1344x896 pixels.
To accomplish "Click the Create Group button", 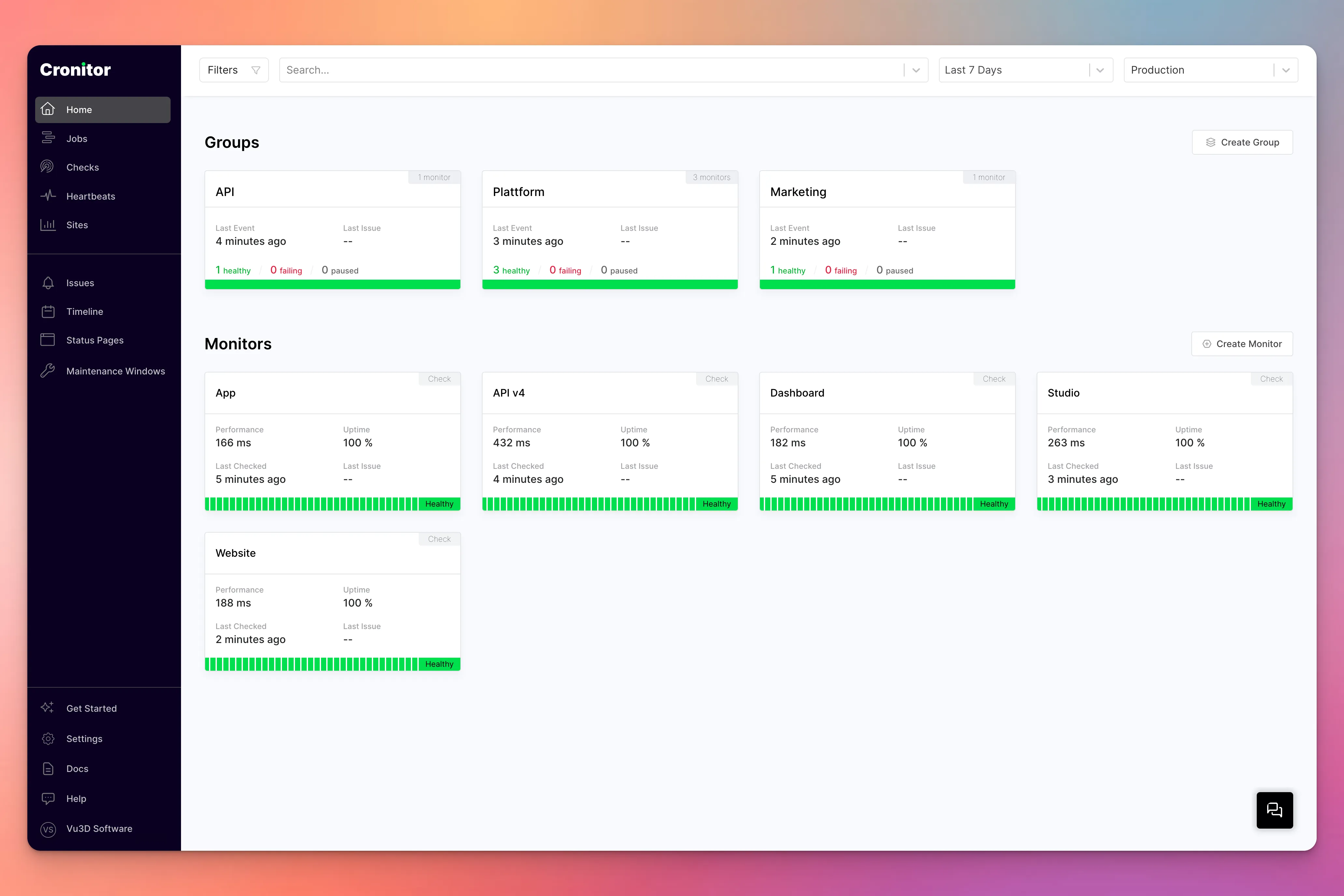I will pos(1242,142).
